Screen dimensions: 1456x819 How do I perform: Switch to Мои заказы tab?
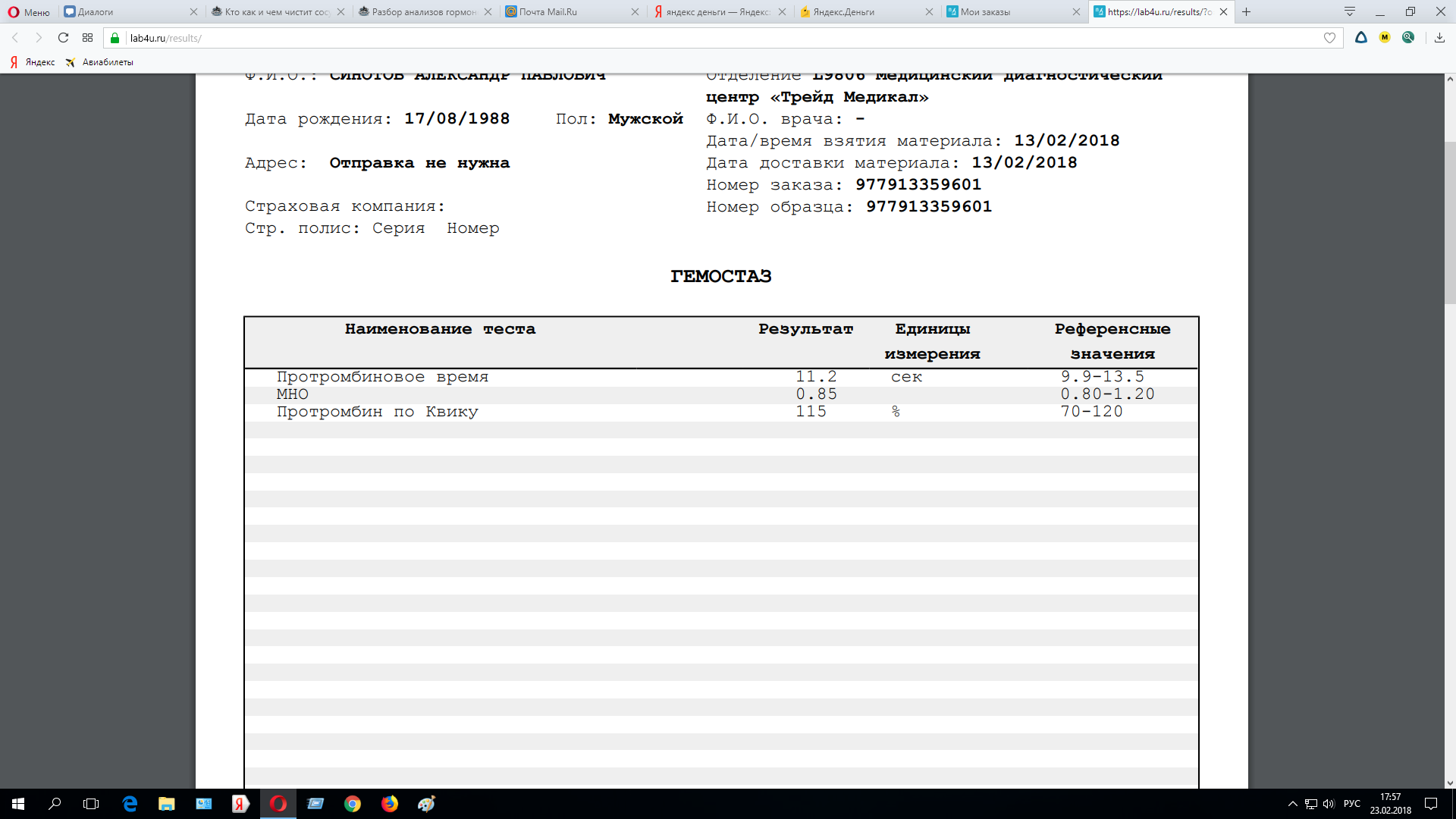(x=985, y=12)
